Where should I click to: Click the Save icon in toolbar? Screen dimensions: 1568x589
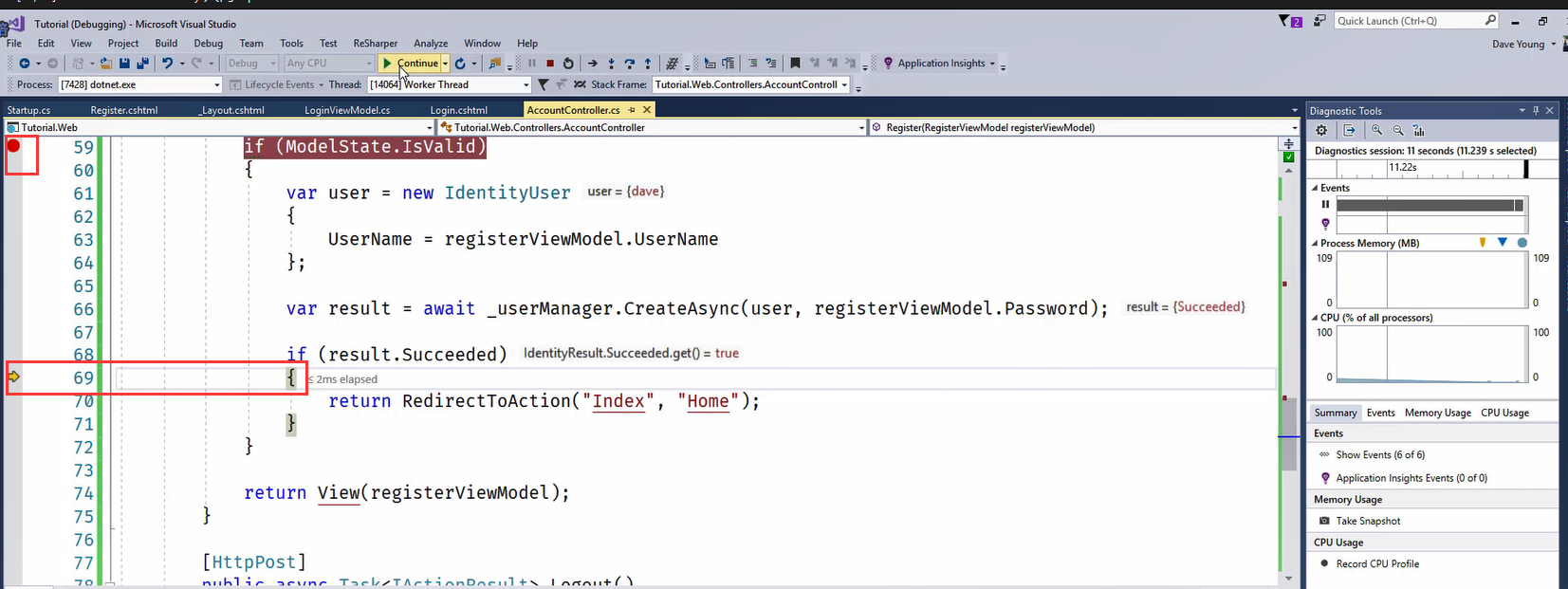(124, 64)
